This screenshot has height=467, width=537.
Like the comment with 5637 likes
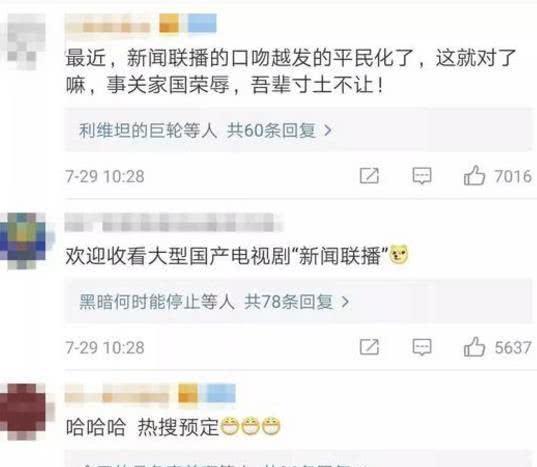tap(474, 347)
